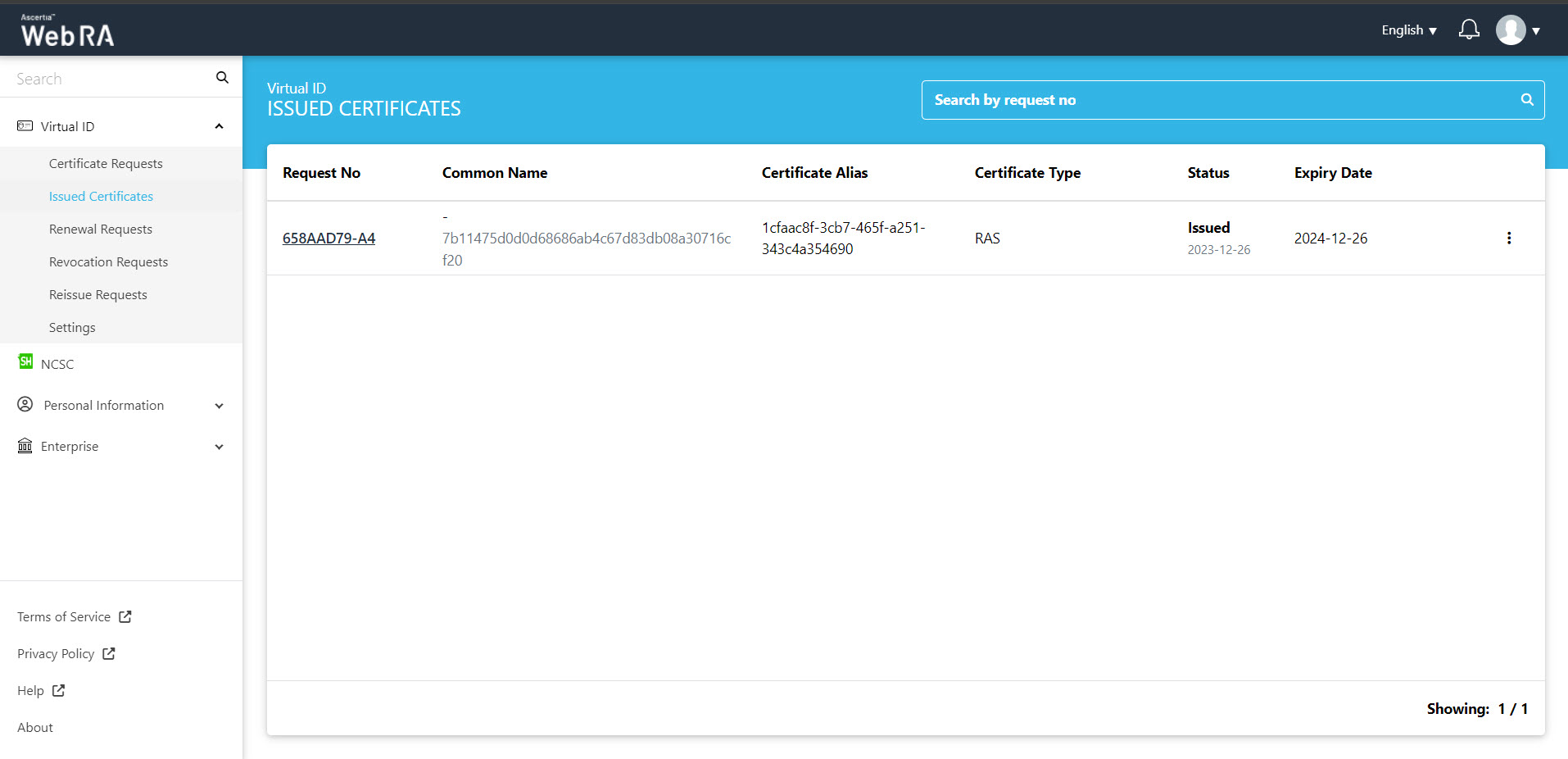The image size is (1568, 759).
Task: Open the Help link
Action: pos(30,690)
